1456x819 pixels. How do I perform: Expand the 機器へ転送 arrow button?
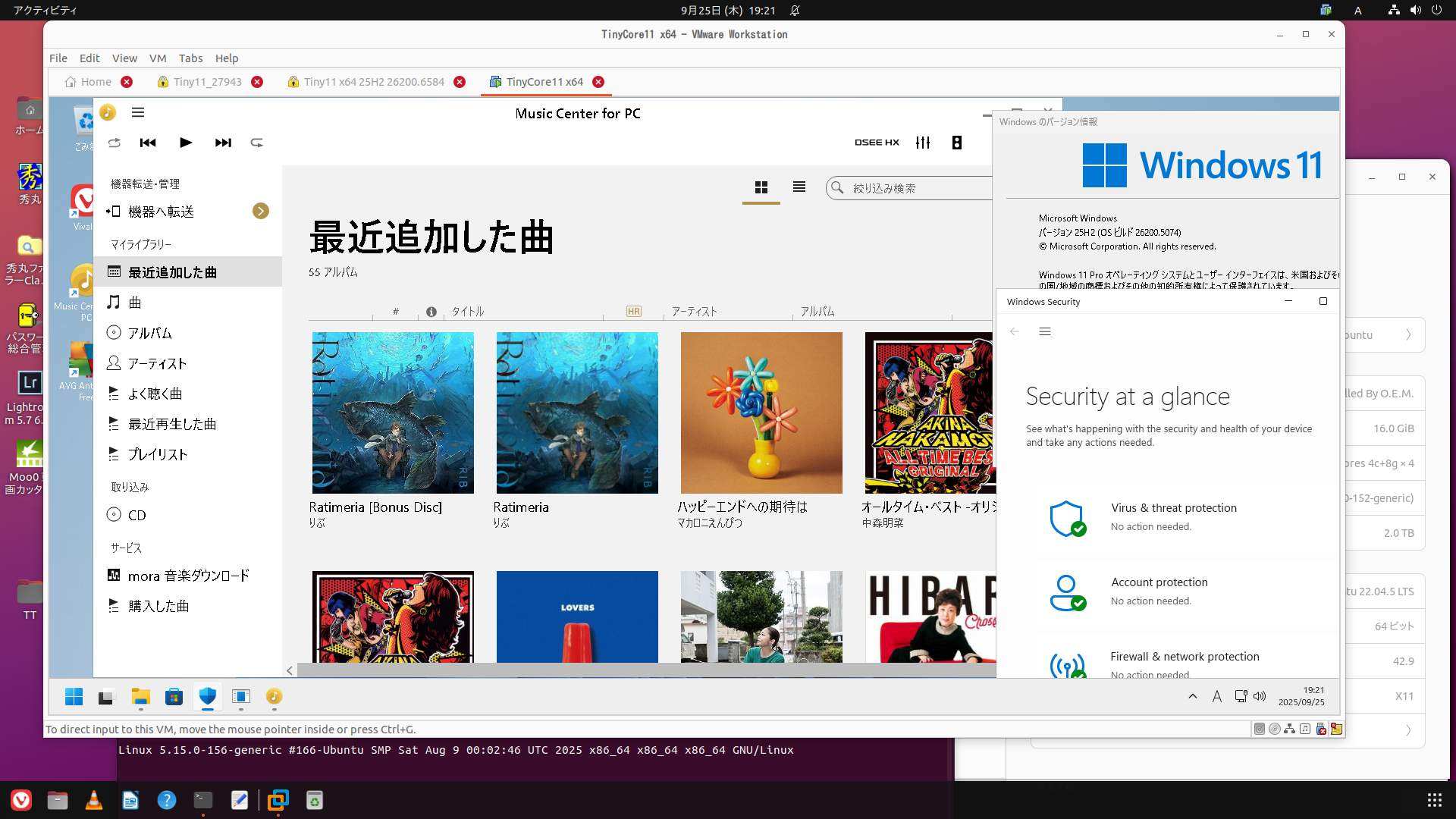click(x=261, y=212)
